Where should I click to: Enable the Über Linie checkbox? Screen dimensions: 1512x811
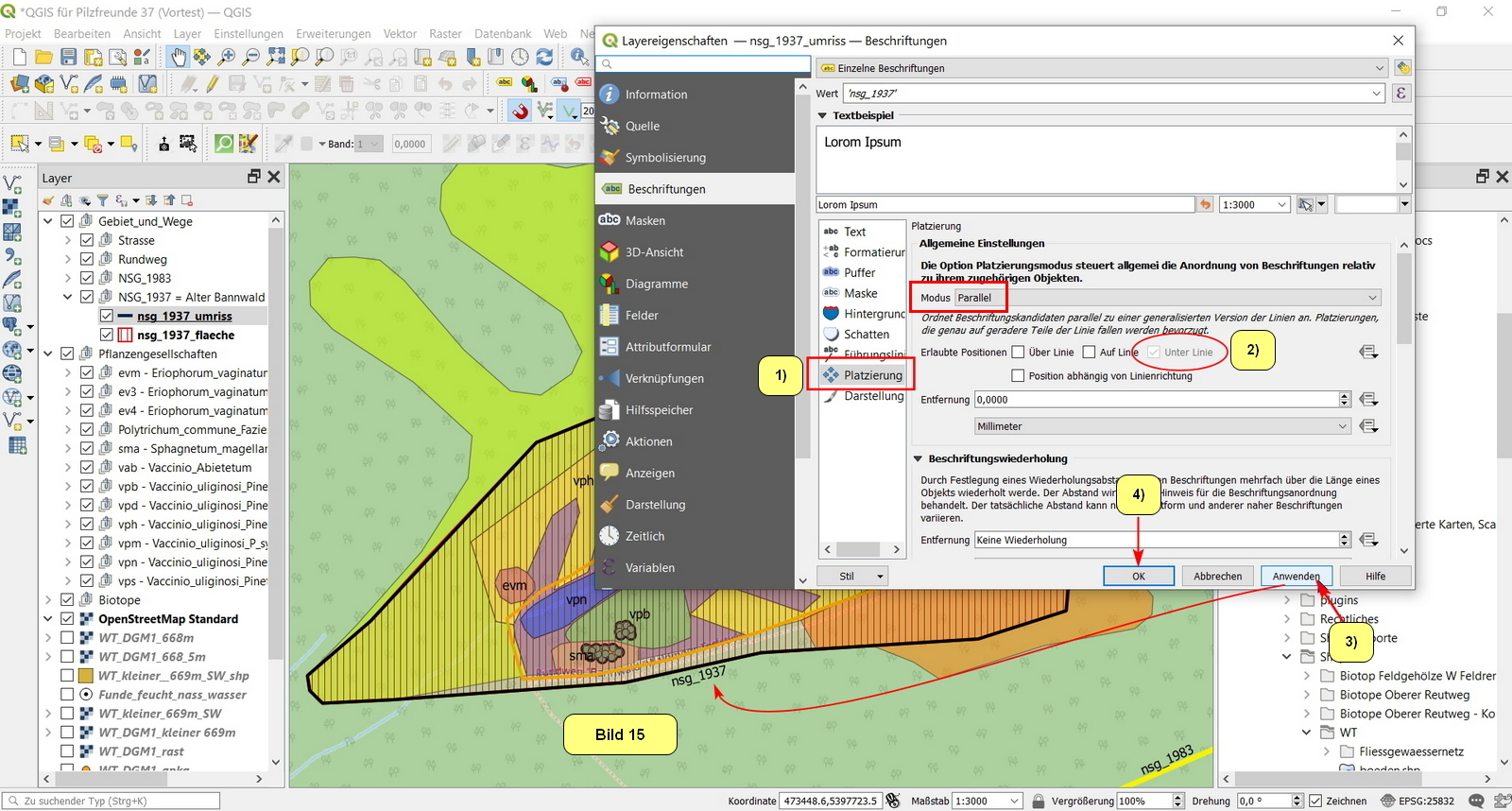[1018, 353]
